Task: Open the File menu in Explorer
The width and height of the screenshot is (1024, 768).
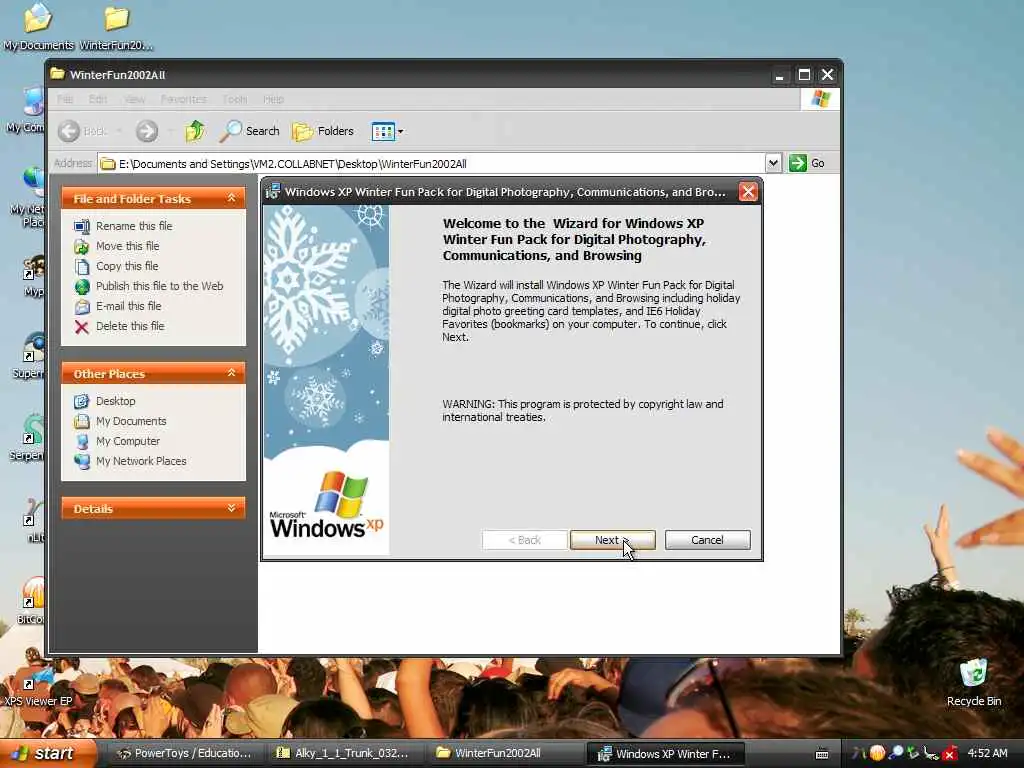Action: (65, 99)
